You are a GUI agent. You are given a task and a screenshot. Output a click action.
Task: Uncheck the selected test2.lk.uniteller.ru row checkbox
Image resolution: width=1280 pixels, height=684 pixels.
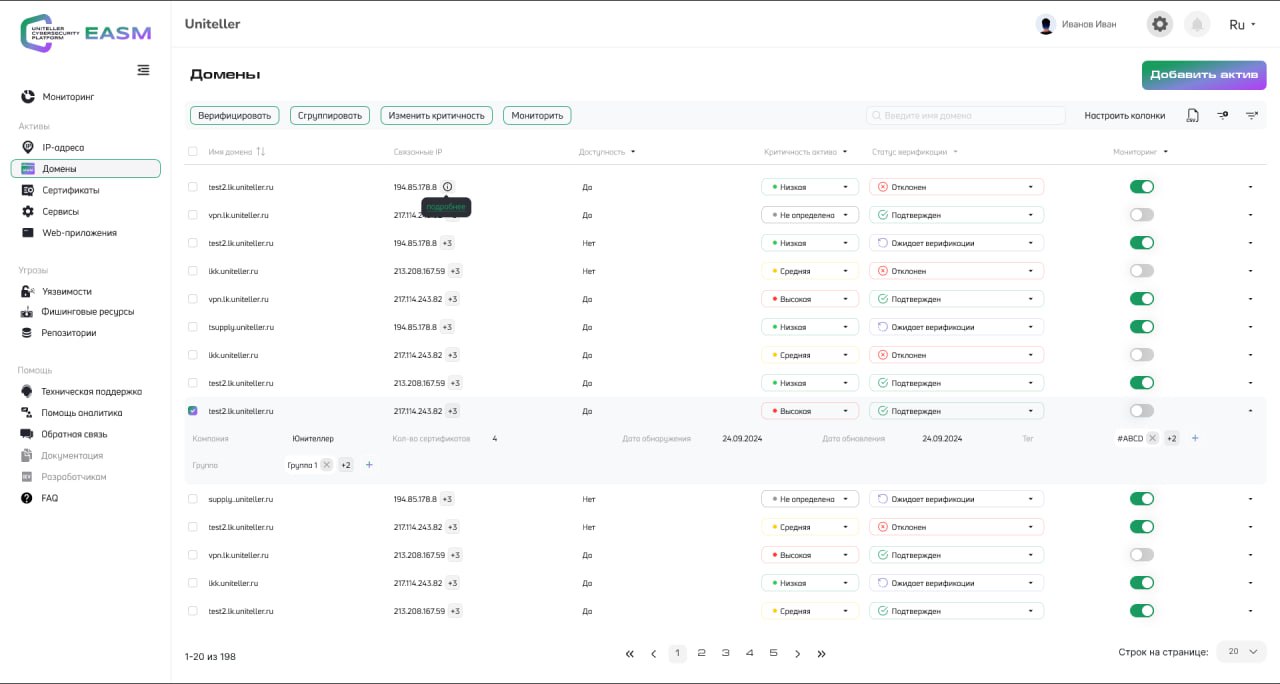point(193,411)
